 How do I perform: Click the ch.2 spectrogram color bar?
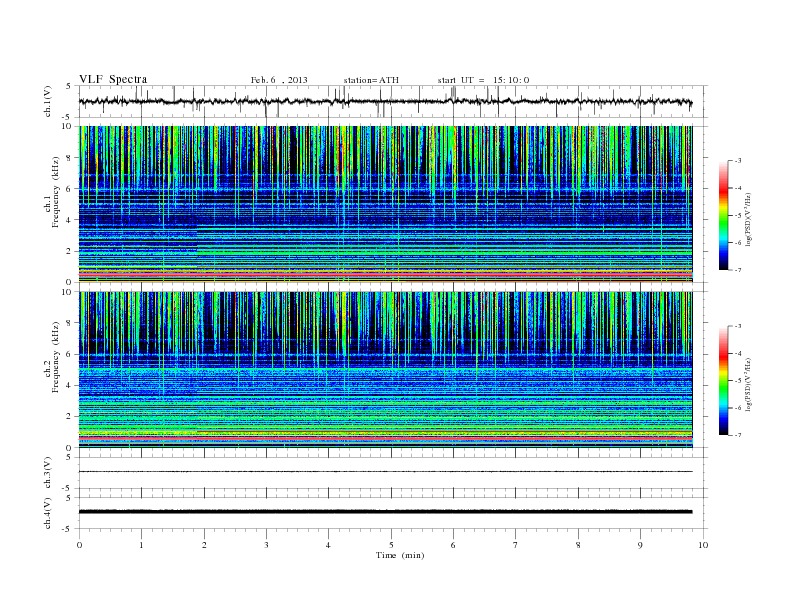(723, 380)
